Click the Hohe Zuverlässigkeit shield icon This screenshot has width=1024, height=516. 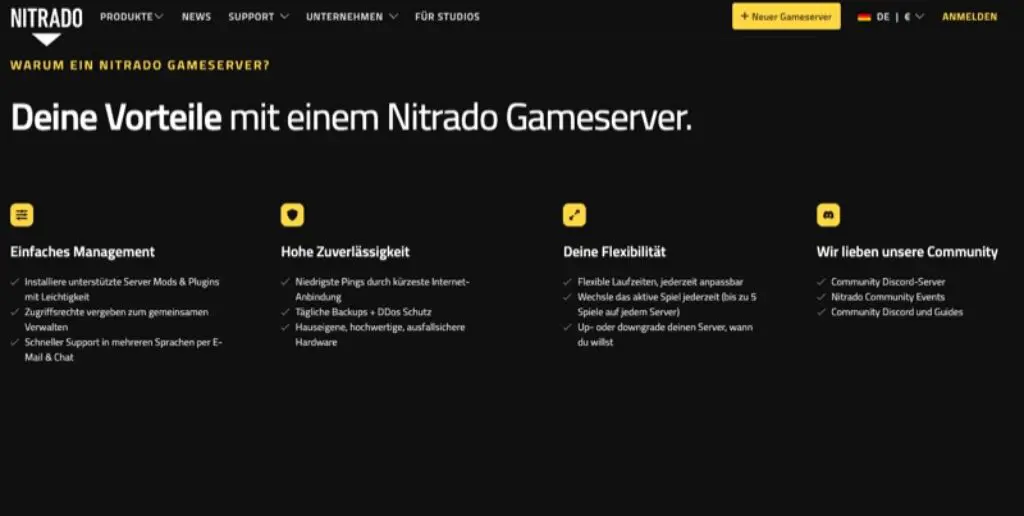click(x=292, y=215)
